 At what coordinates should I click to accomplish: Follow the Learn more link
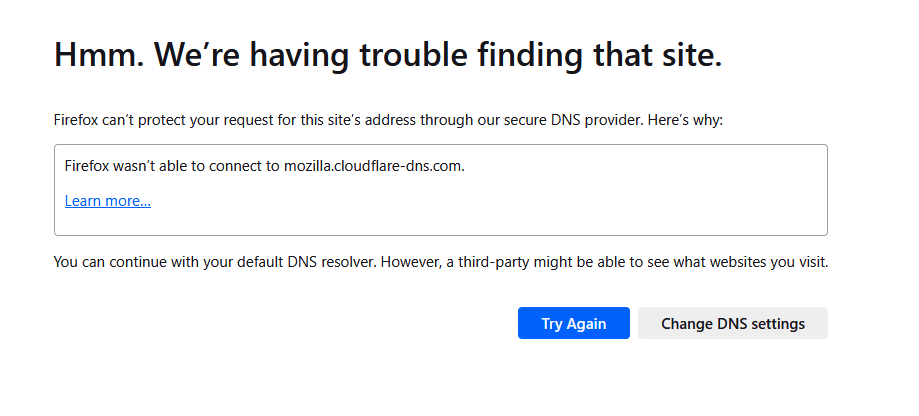(107, 201)
